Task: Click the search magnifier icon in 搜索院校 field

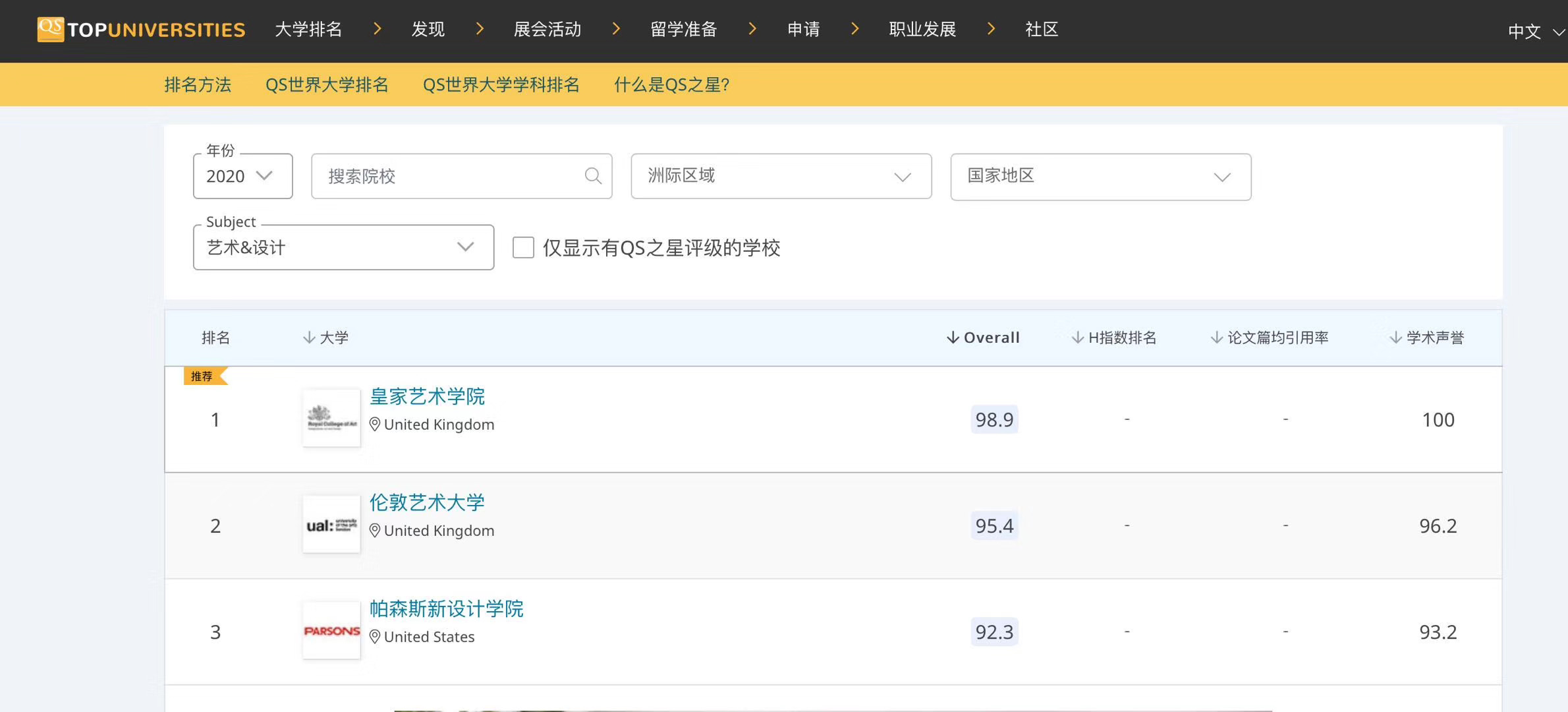Action: [593, 176]
